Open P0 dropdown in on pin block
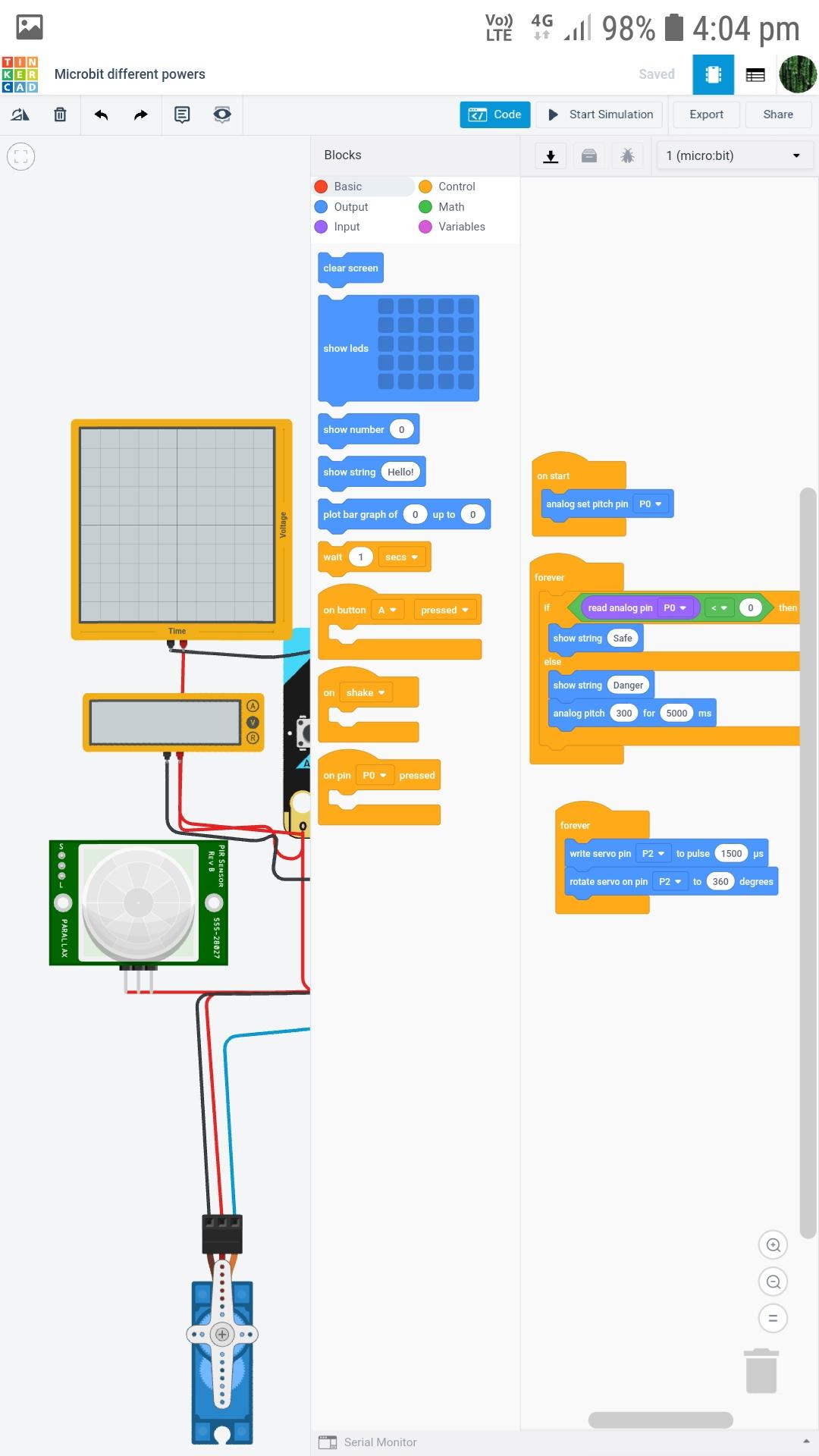819x1456 pixels. point(375,775)
